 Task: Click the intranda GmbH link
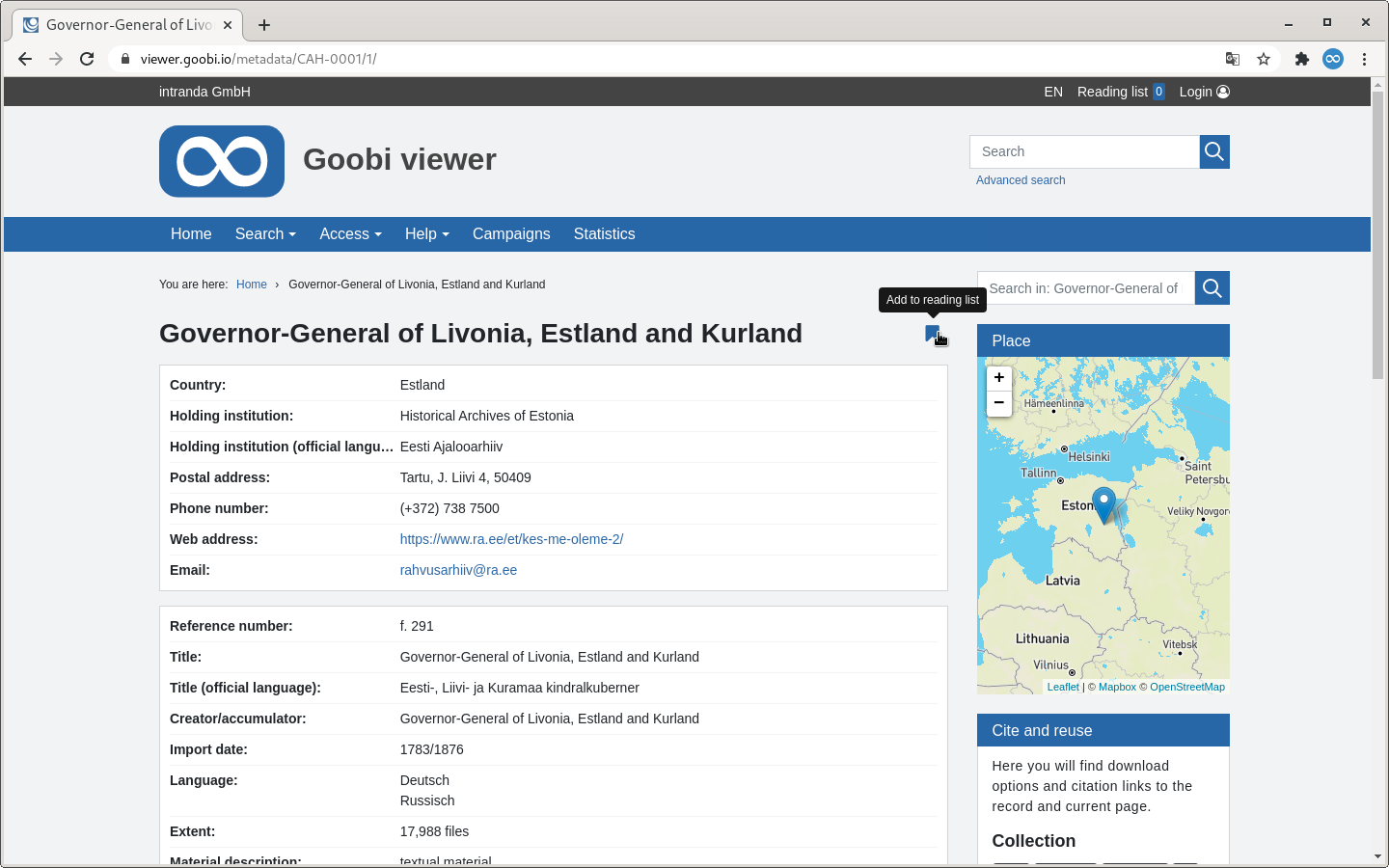(x=204, y=92)
